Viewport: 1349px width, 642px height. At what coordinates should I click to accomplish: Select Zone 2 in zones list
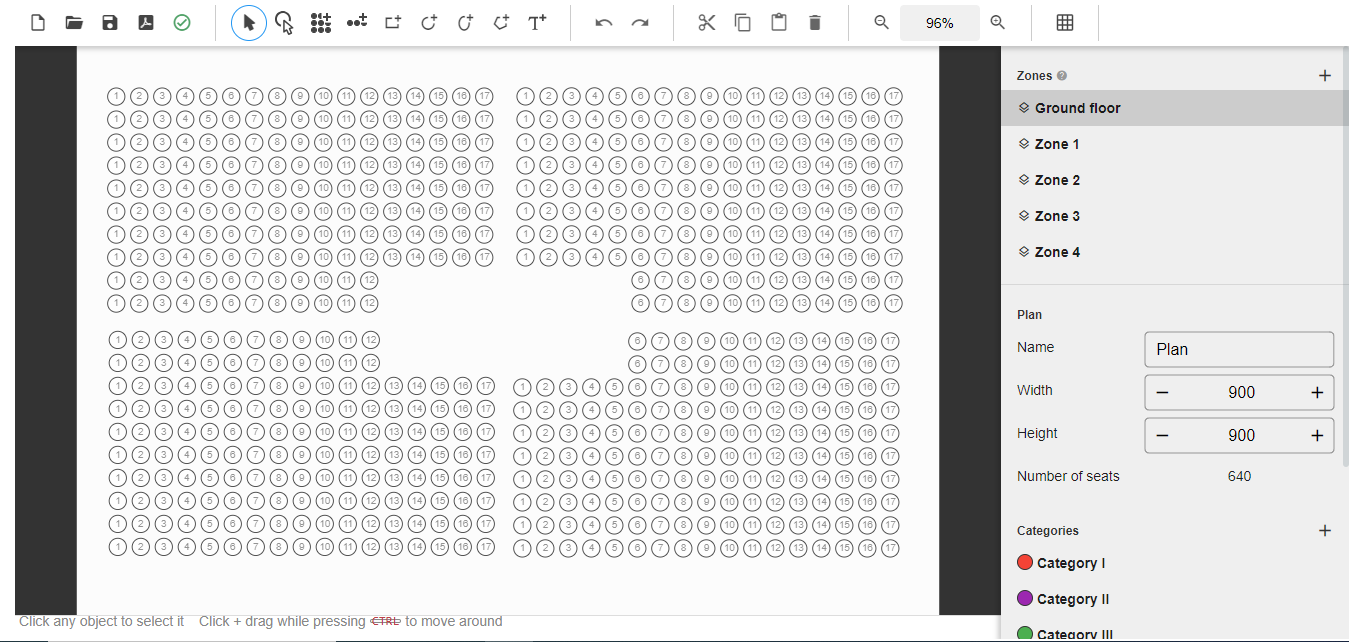point(1057,180)
